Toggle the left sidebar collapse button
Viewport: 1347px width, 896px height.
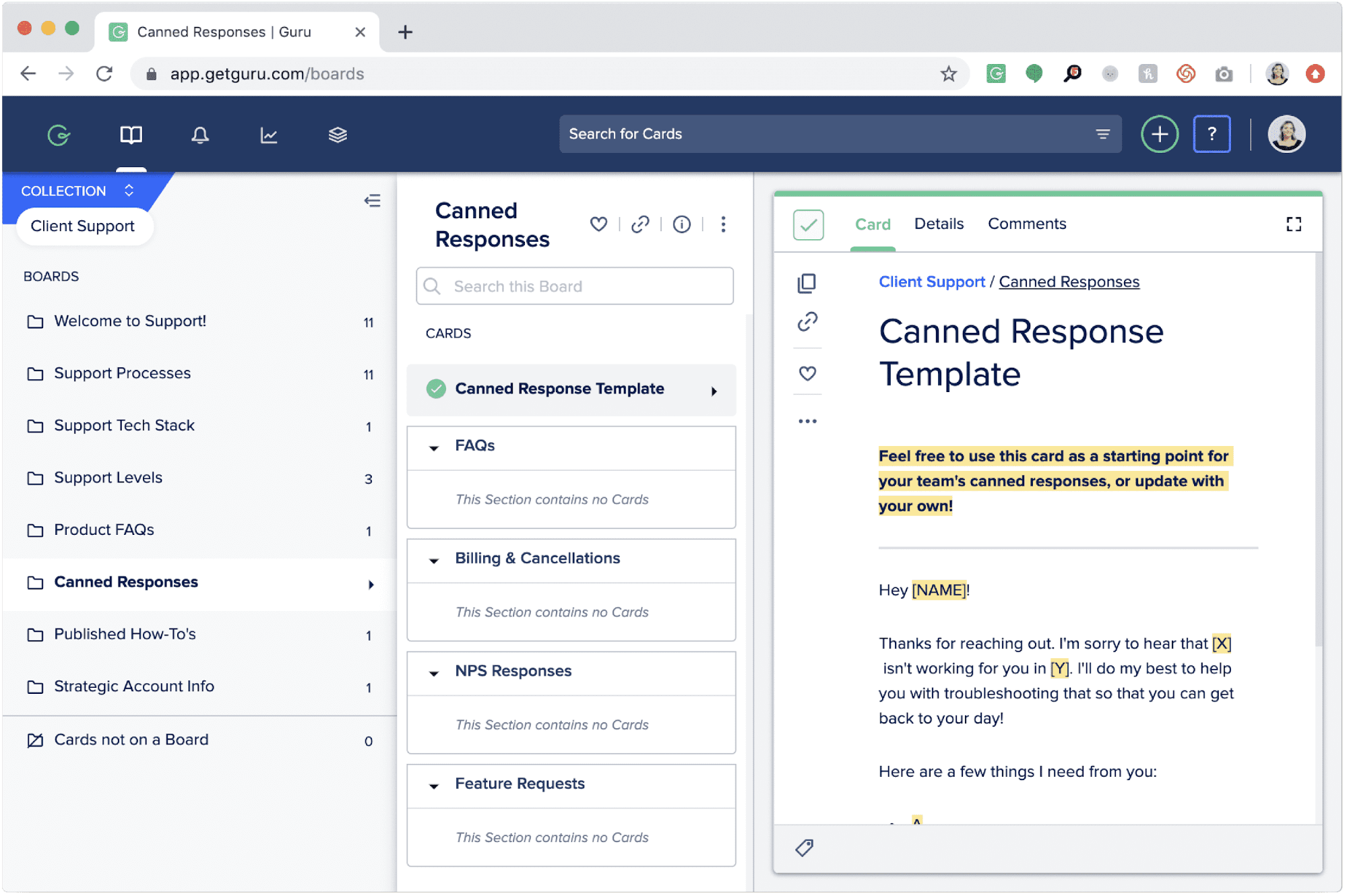[x=370, y=201]
